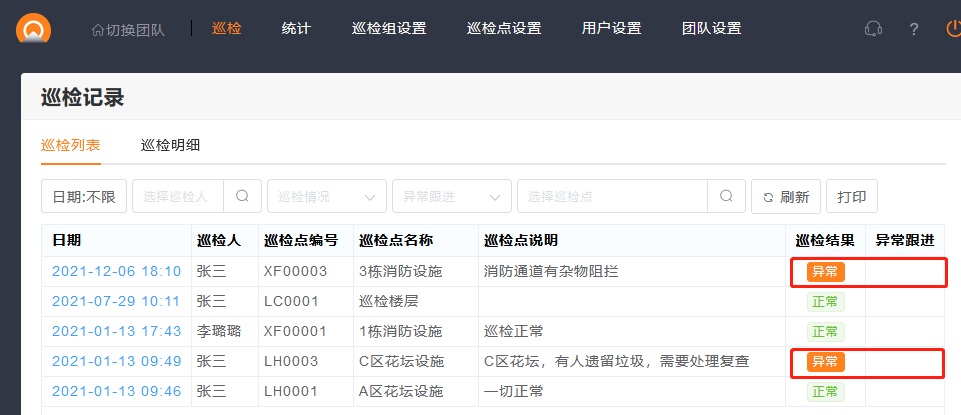Click search icon beside inspector field
The image size is (961, 415).
coord(242,197)
